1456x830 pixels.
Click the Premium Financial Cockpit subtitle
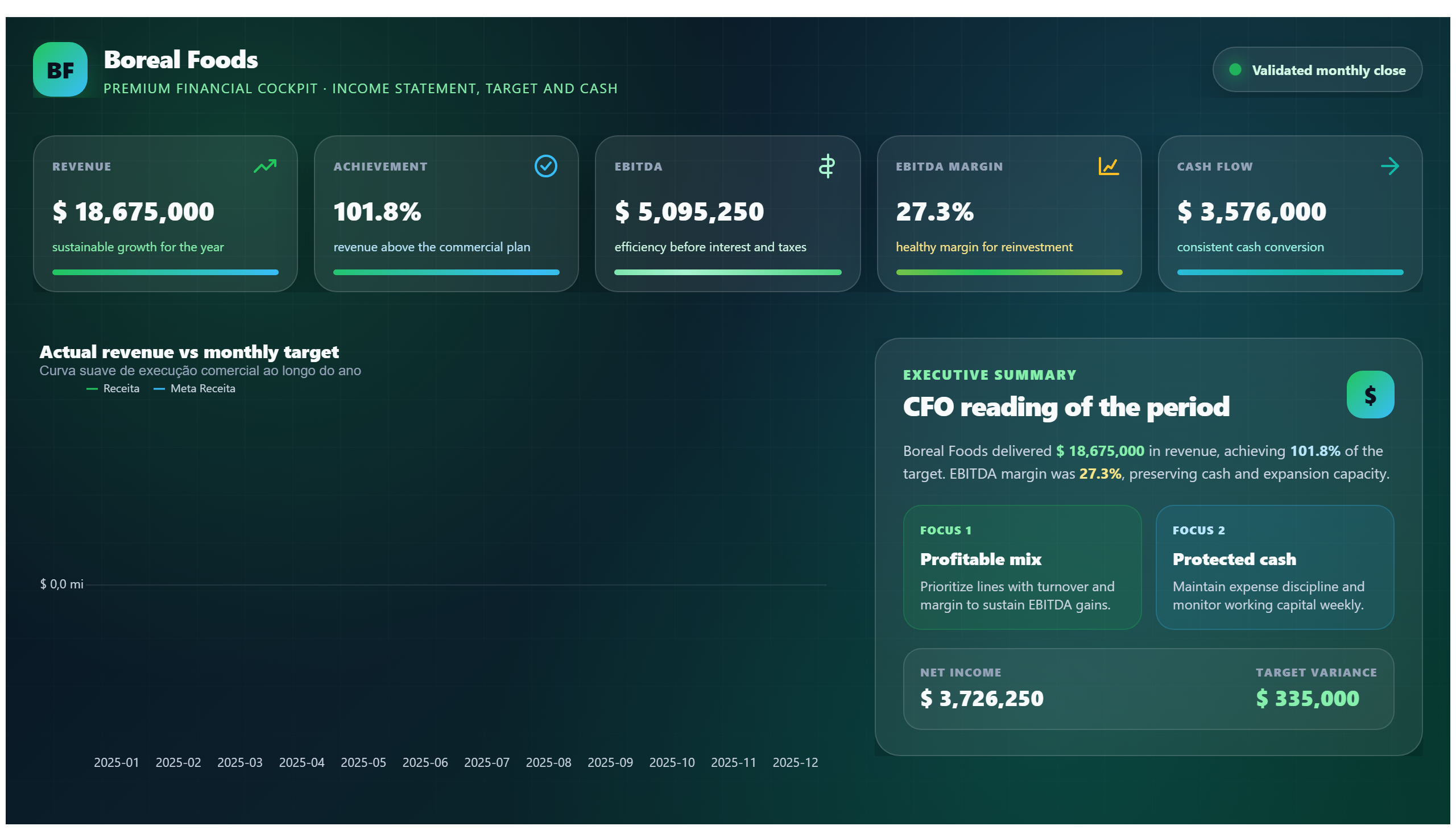361,88
